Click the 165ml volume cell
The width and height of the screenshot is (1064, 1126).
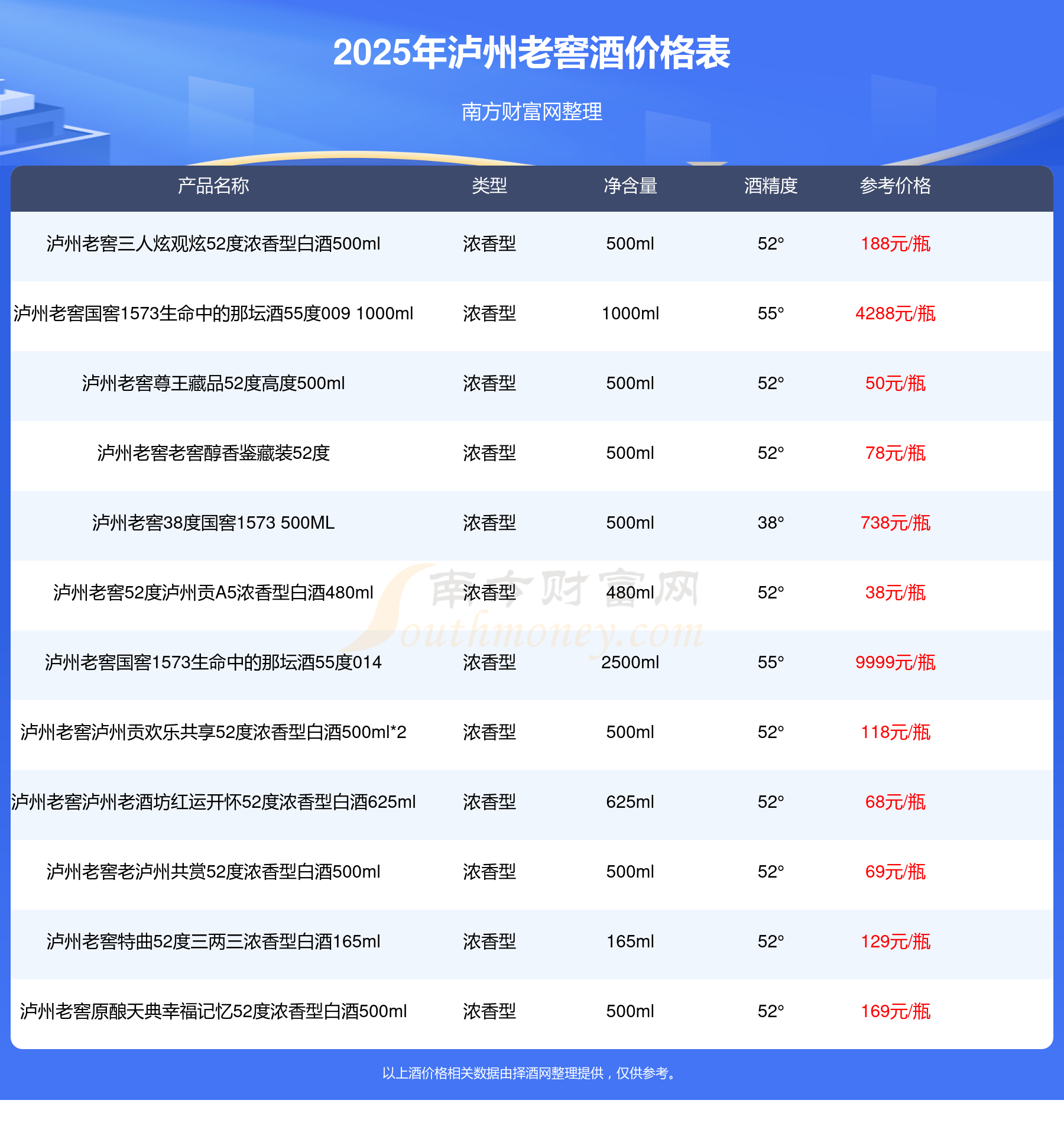(x=630, y=941)
